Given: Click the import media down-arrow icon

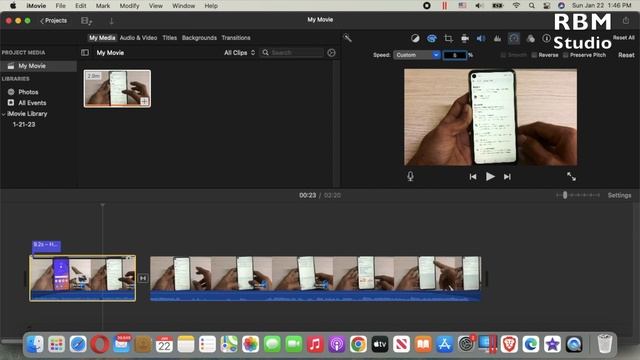Looking at the screenshot, I should pos(111,21).
